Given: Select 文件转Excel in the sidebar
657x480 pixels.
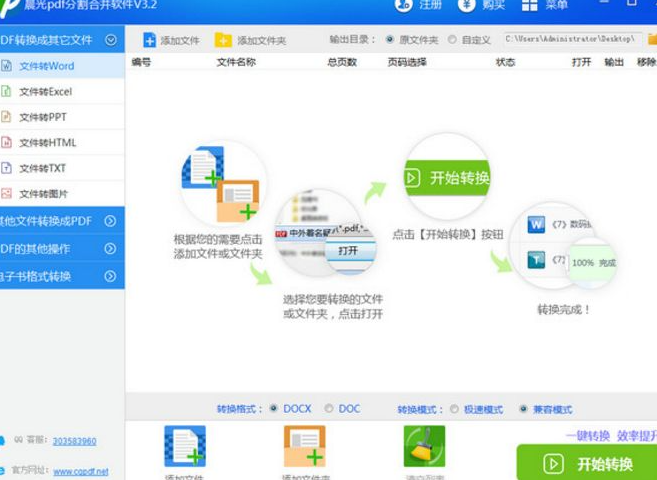Looking at the screenshot, I should coord(45,92).
